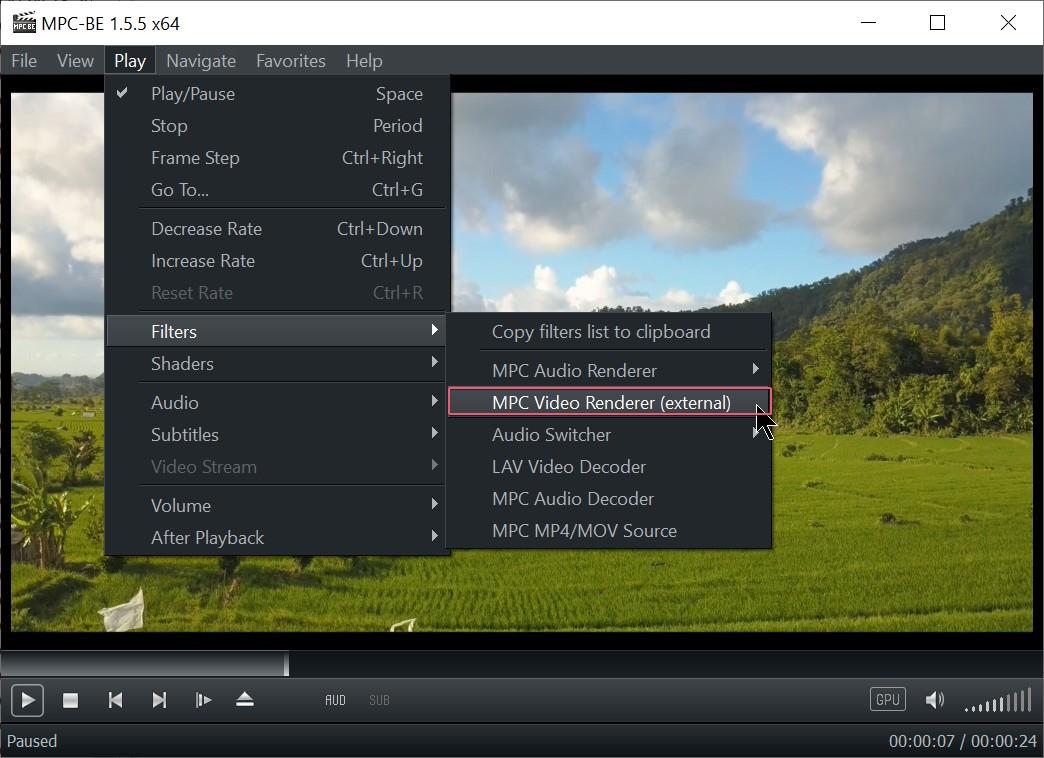
Task: Open the Navigate menu
Action: [200, 60]
